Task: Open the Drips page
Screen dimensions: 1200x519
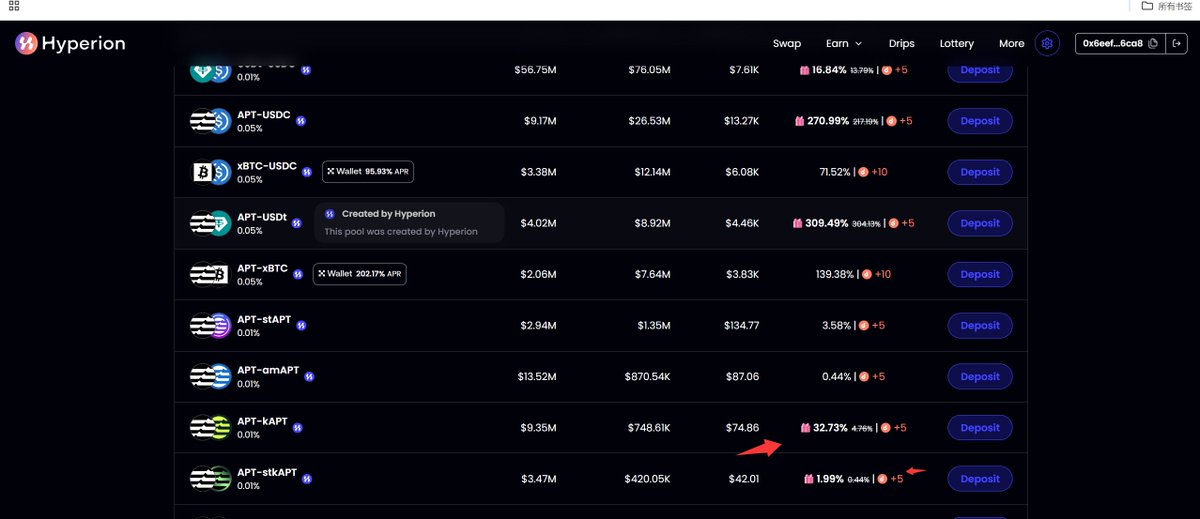Action: click(x=902, y=44)
